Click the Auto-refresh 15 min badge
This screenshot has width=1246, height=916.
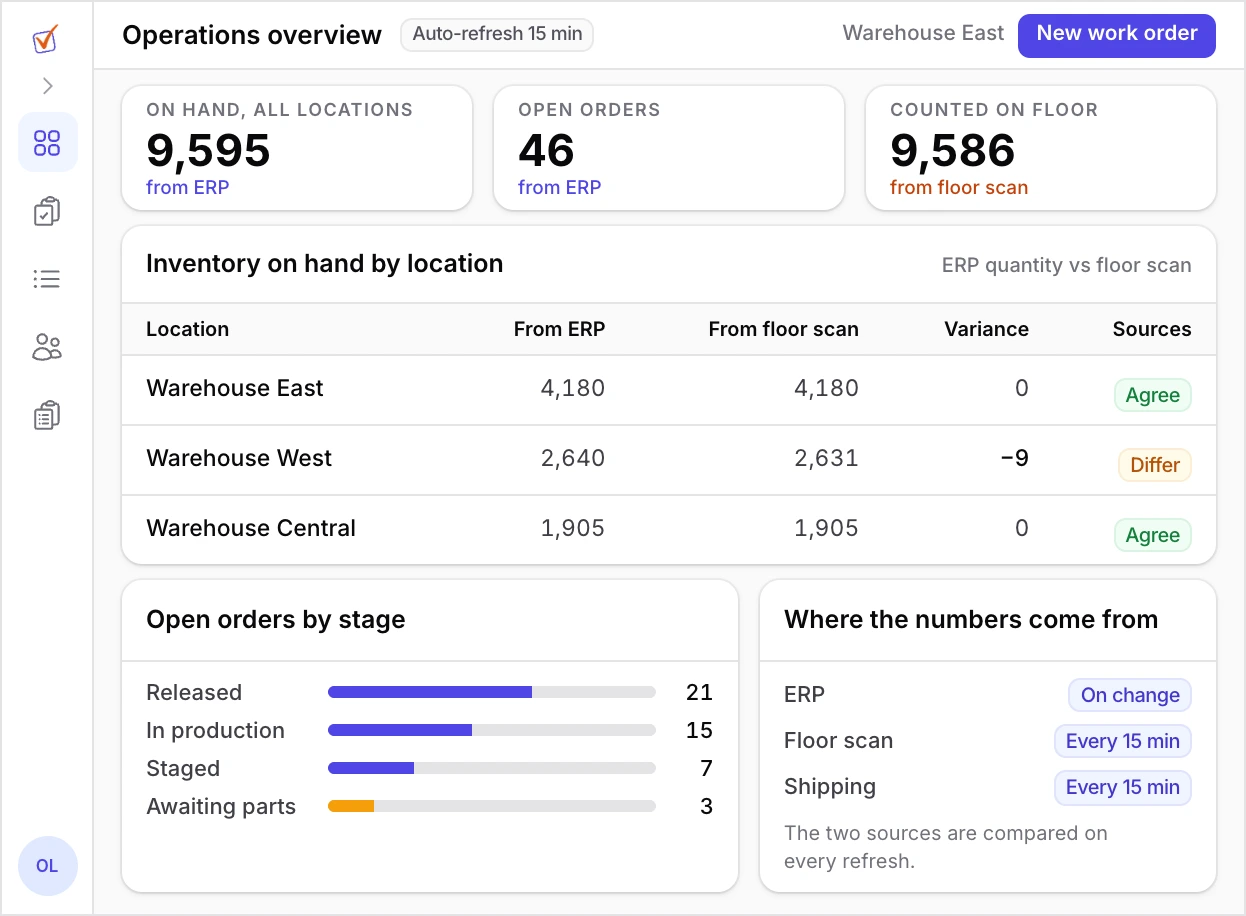pos(497,34)
